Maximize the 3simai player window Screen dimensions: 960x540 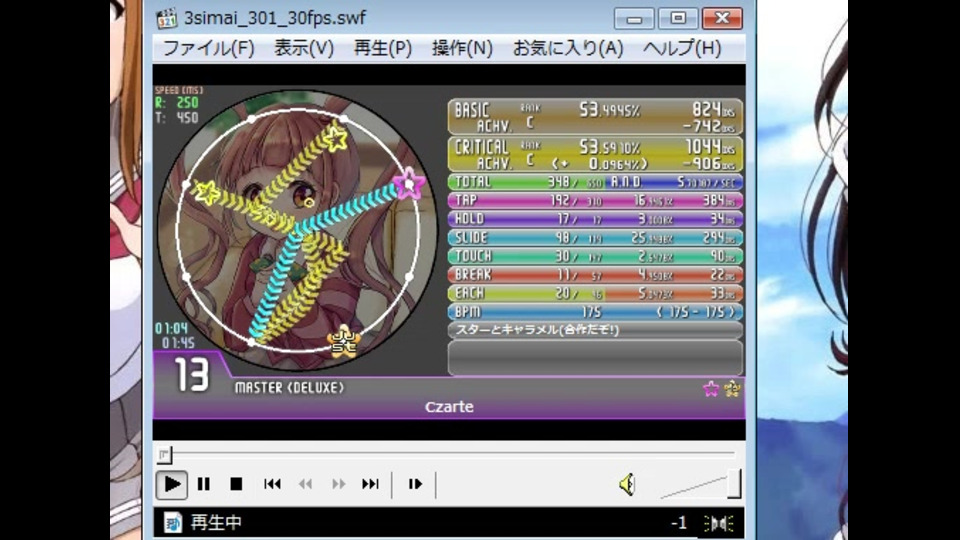pos(678,19)
